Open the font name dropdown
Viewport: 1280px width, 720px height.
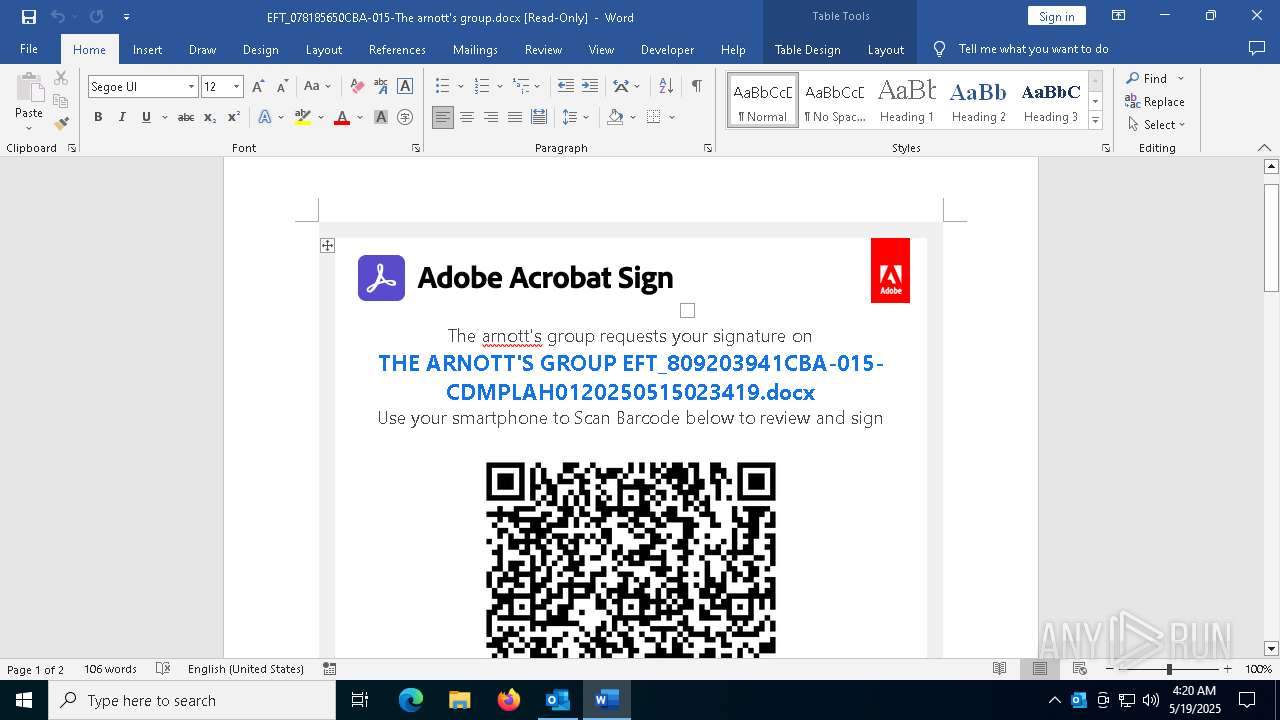point(191,87)
